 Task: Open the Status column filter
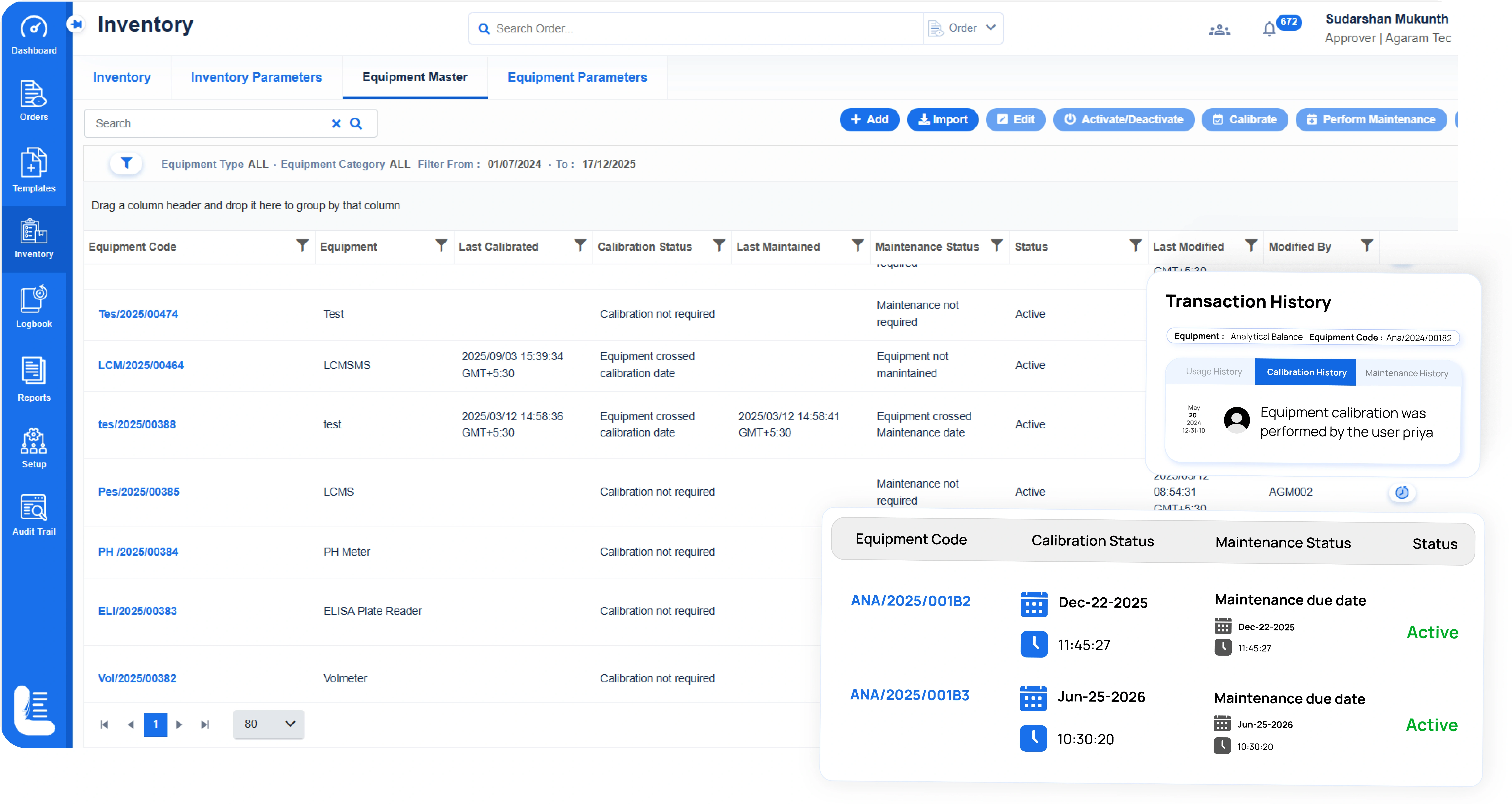pyautogui.click(x=1136, y=245)
